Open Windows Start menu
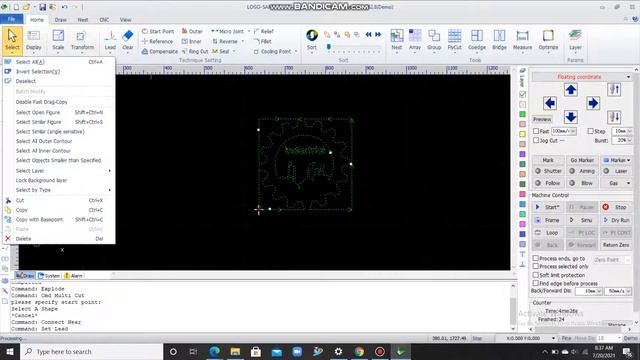Viewport: 640px width, 360px height. pos(10,351)
